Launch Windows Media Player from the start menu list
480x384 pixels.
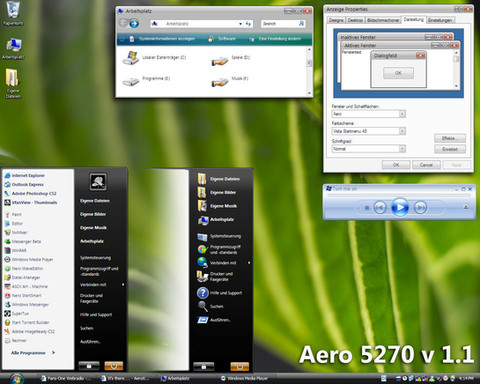(x=29, y=259)
